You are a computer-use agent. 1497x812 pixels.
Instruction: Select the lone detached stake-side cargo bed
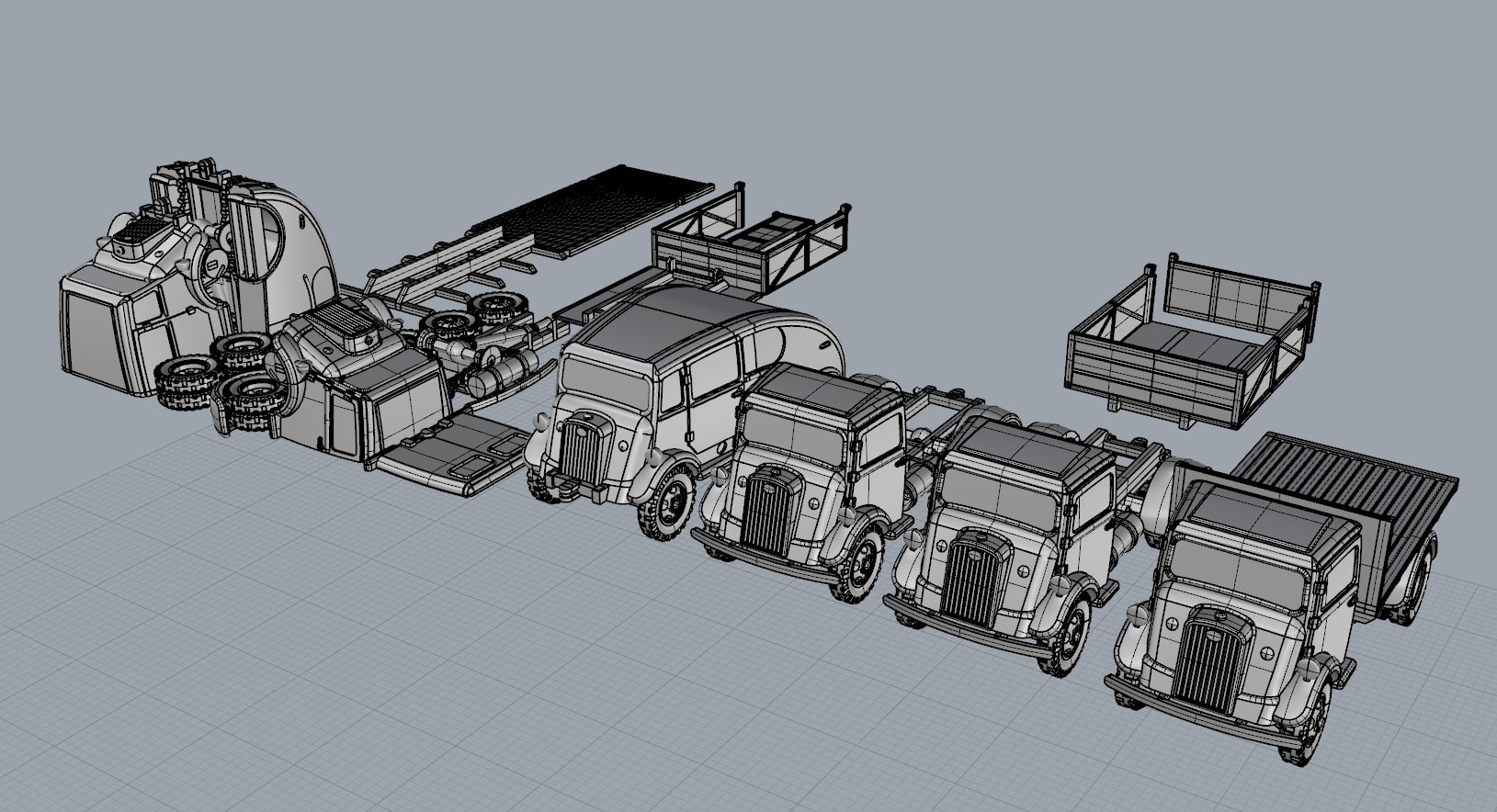click(1193, 341)
